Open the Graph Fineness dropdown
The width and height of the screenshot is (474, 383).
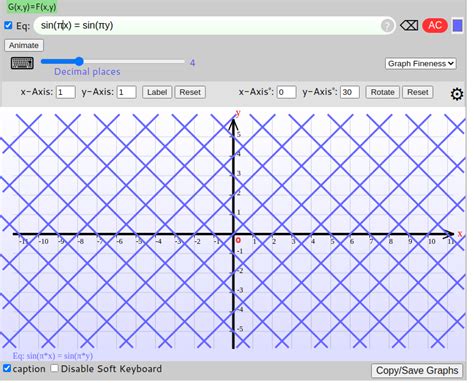point(421,63)
